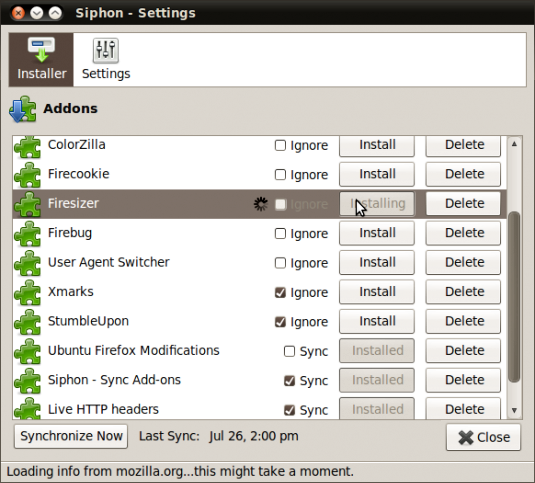Click the Firesizer puzzle piece icon
This screenshot has height=483, width=535.
[27, 204]
